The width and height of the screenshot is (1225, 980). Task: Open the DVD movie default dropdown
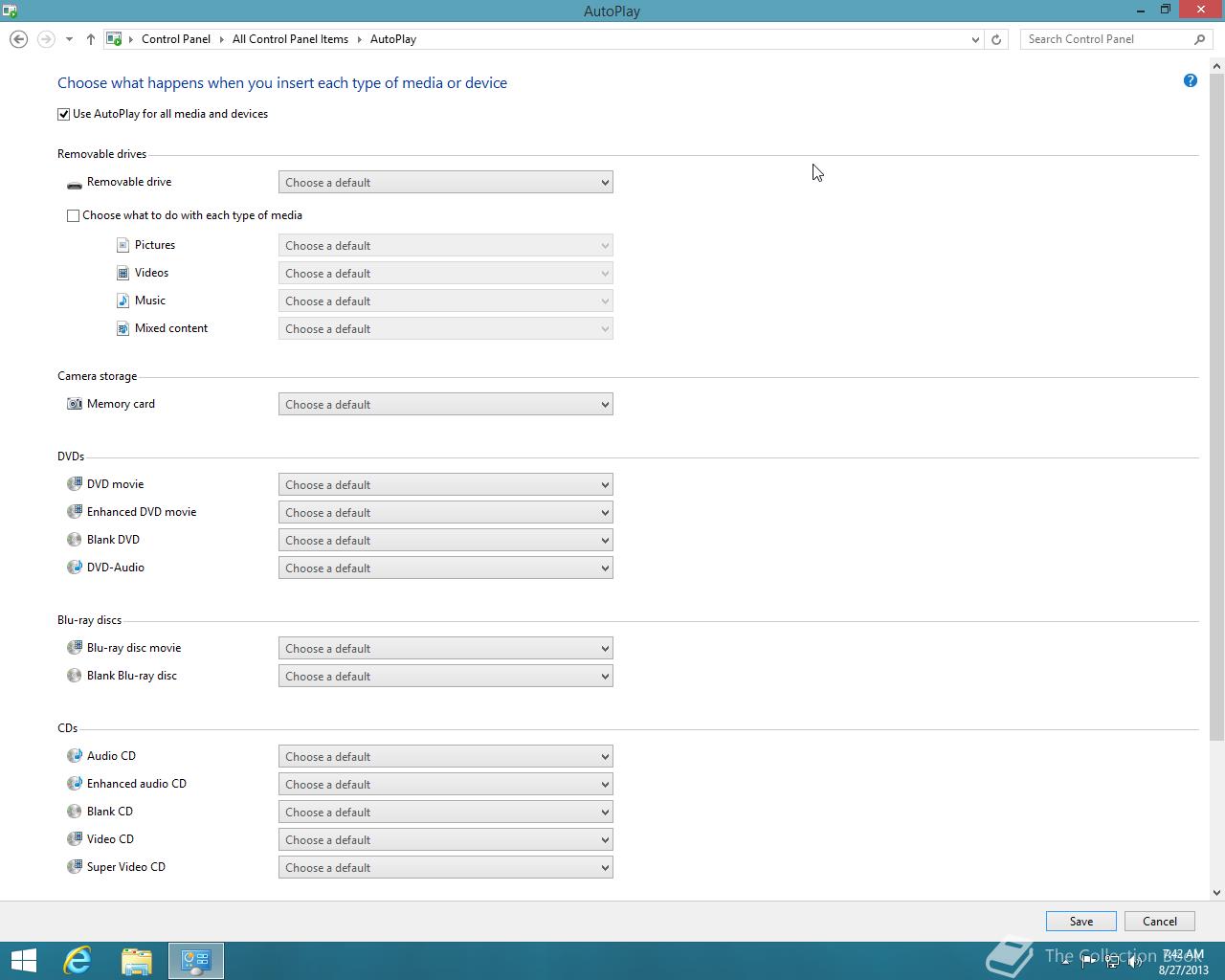pyautogui.click(x=446, y=484)
